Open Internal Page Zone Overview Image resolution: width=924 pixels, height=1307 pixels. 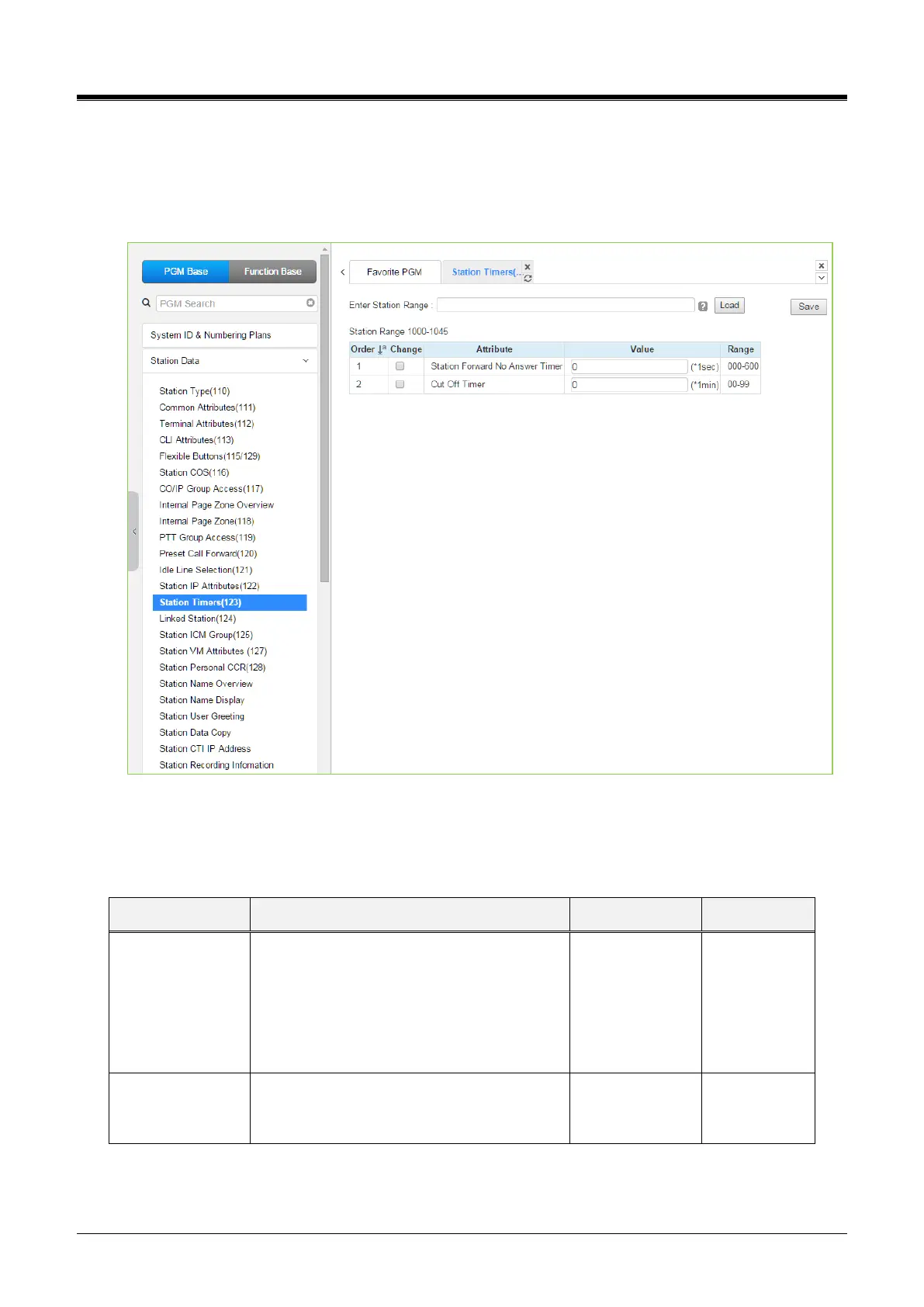(x=216, y=505)
